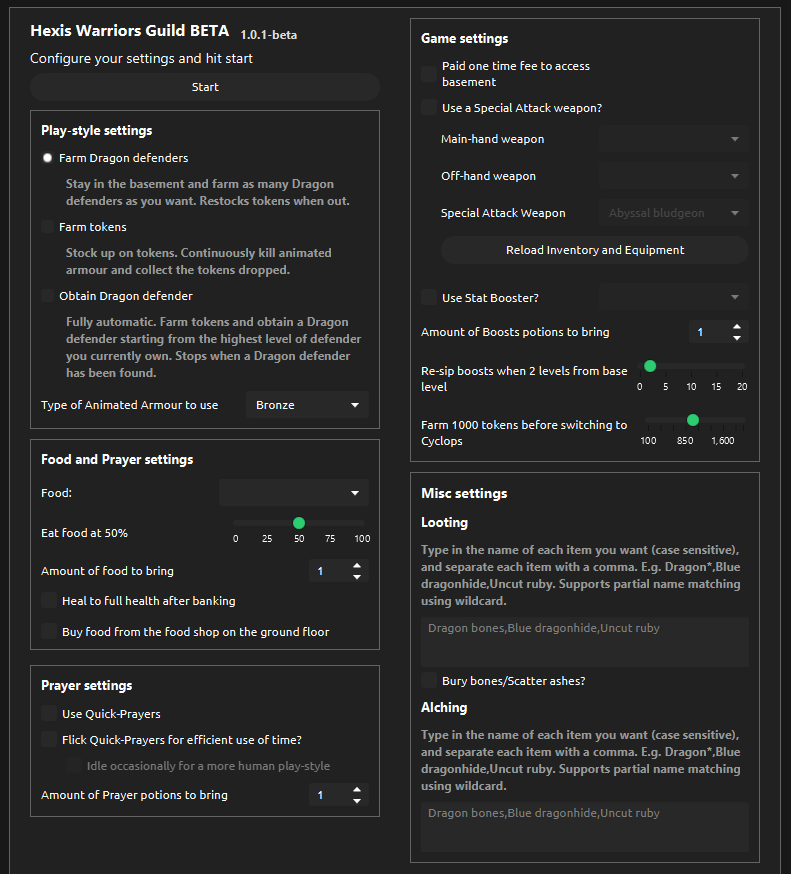The image size is (791, 874).
Task: Toggle Heal to full health after banking
Action: coord(49,601)
